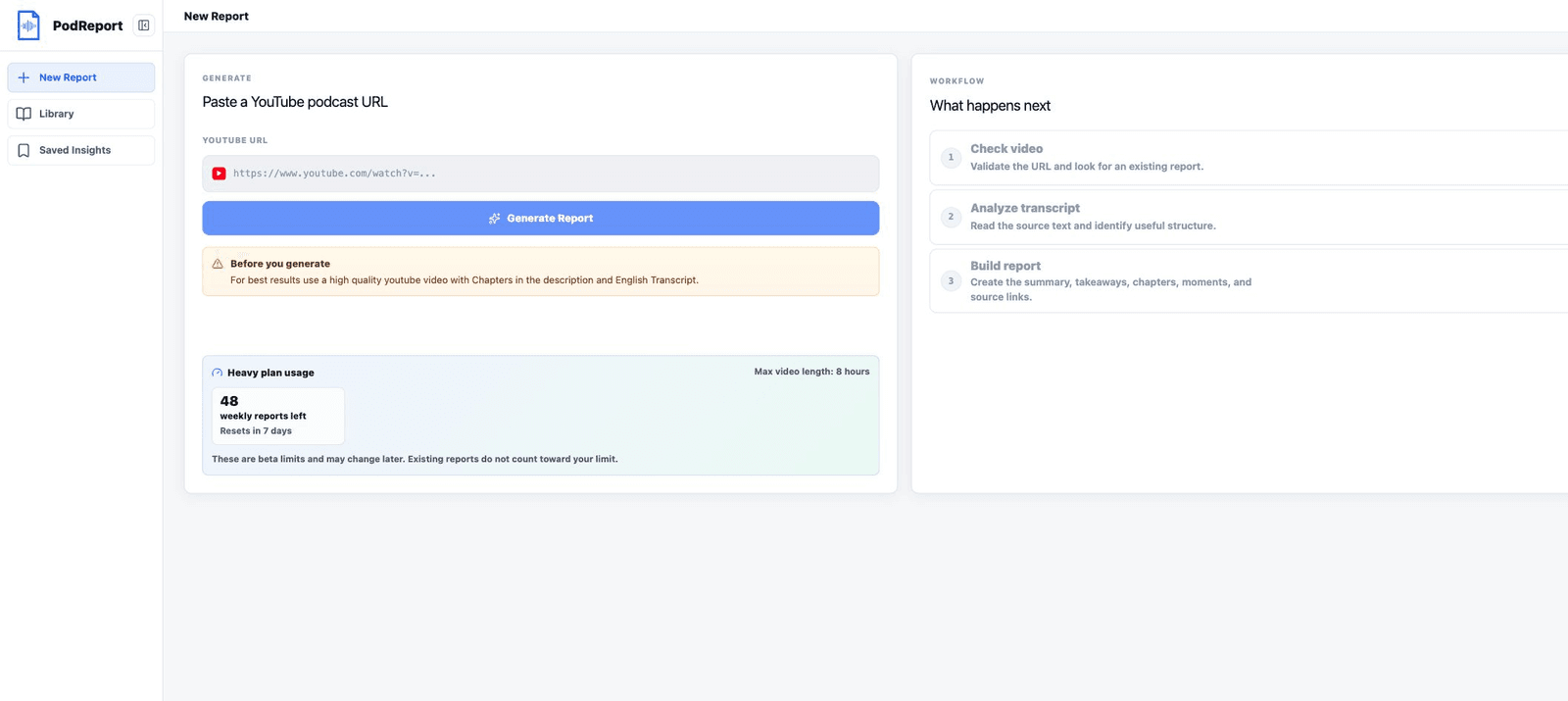Click the step 1 number circle
The image size is (1568, 701).
click(951, 157)
